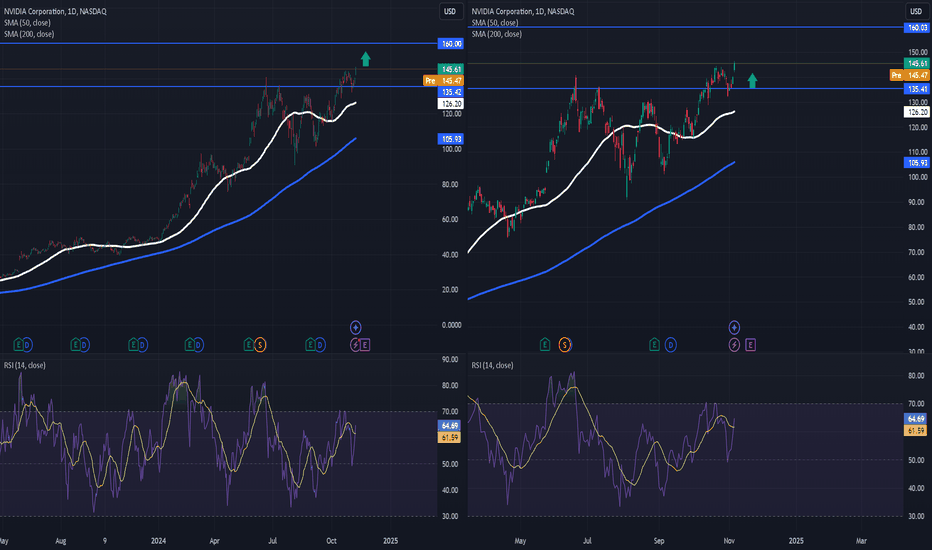Click left chart's green E marker left of the Apr label

point(190,345)
